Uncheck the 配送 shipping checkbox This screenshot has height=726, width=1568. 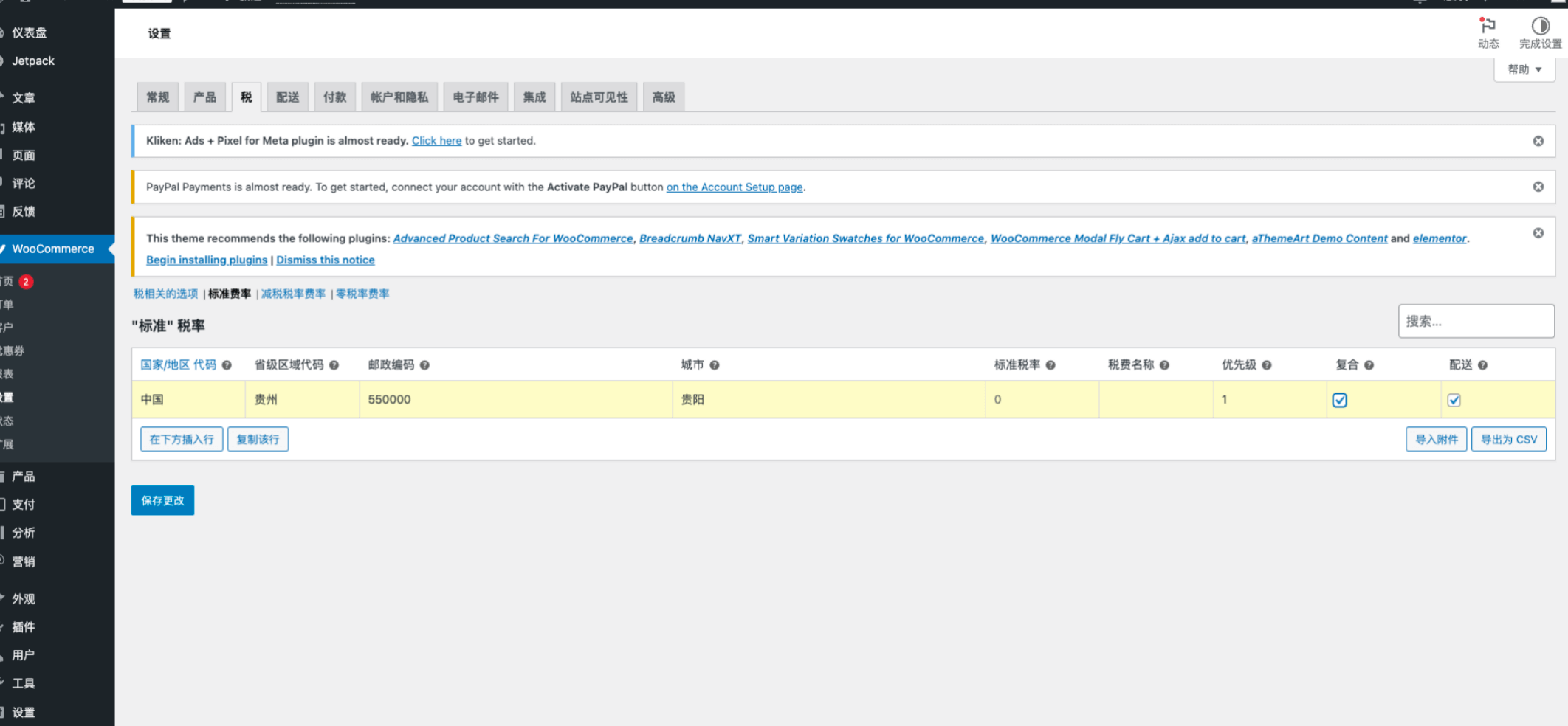coord(1454,400)
